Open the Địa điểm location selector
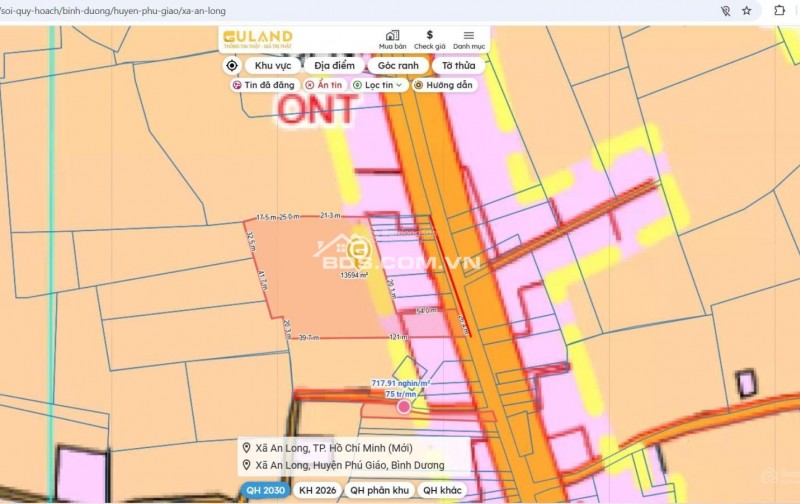This screenshot has height=504, width=800. click(x=334, y=65)
